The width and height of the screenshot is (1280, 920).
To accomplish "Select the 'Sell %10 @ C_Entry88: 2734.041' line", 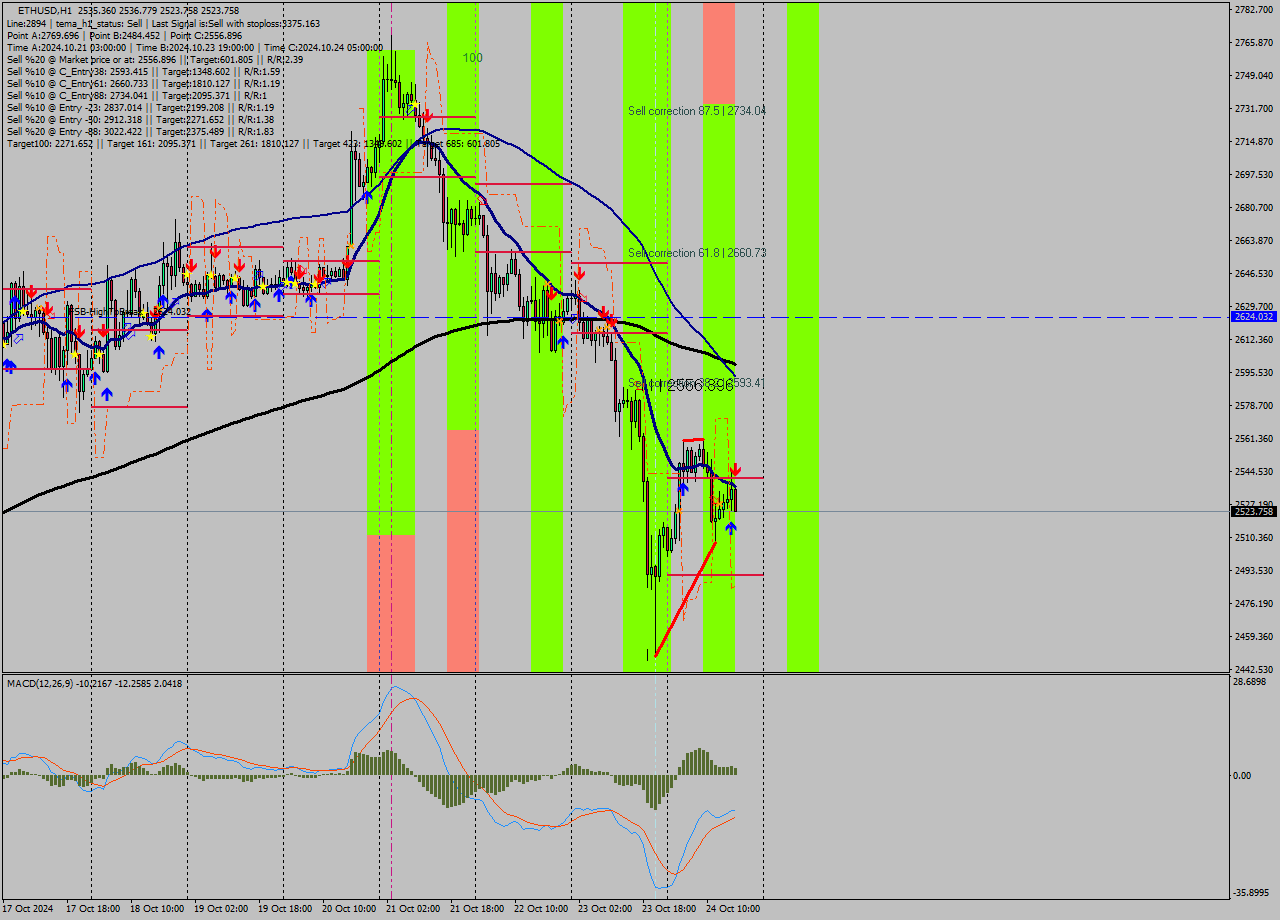I will 135,95.
